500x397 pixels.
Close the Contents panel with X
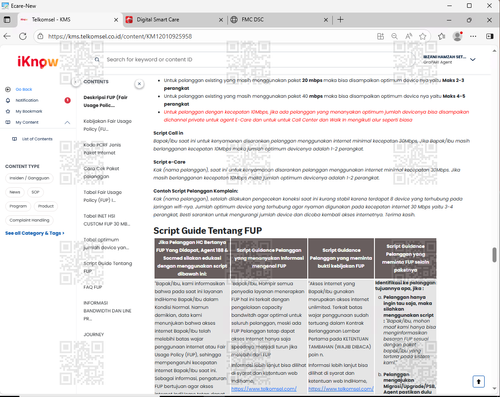click(x=139, y=84)
